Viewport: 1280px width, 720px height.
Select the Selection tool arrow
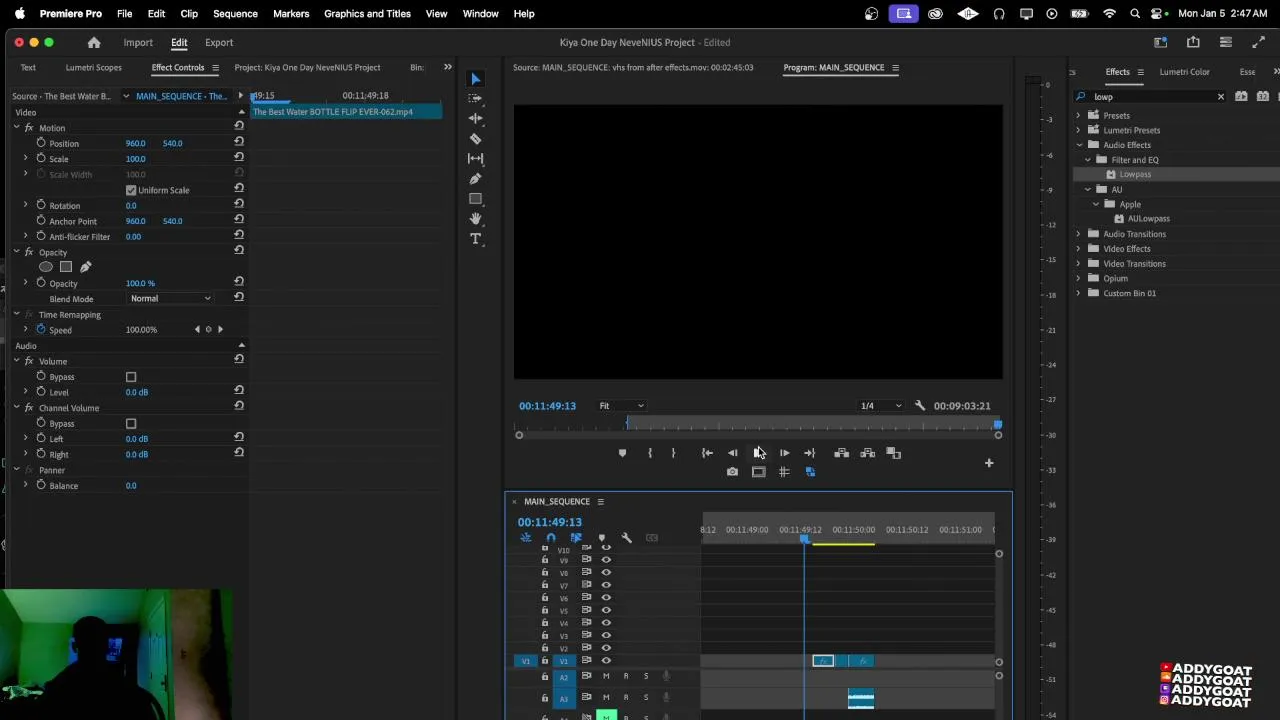tap(476, 79)
